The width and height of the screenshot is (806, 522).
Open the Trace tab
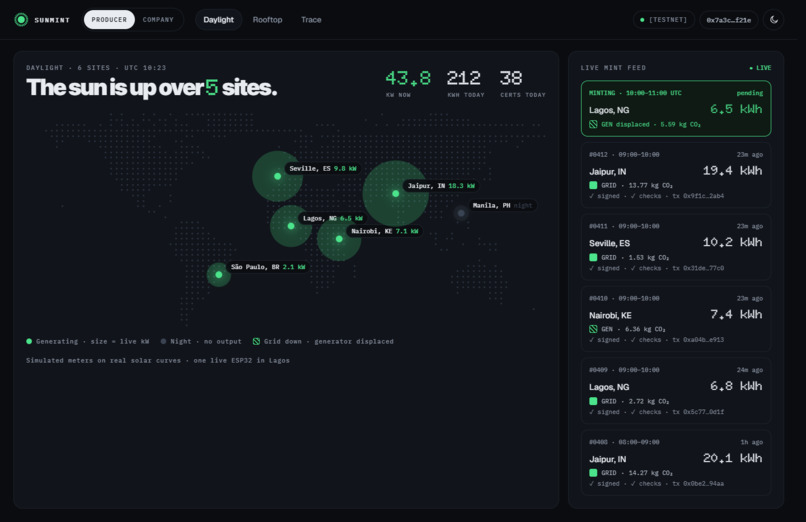click(x=311, y=20)
